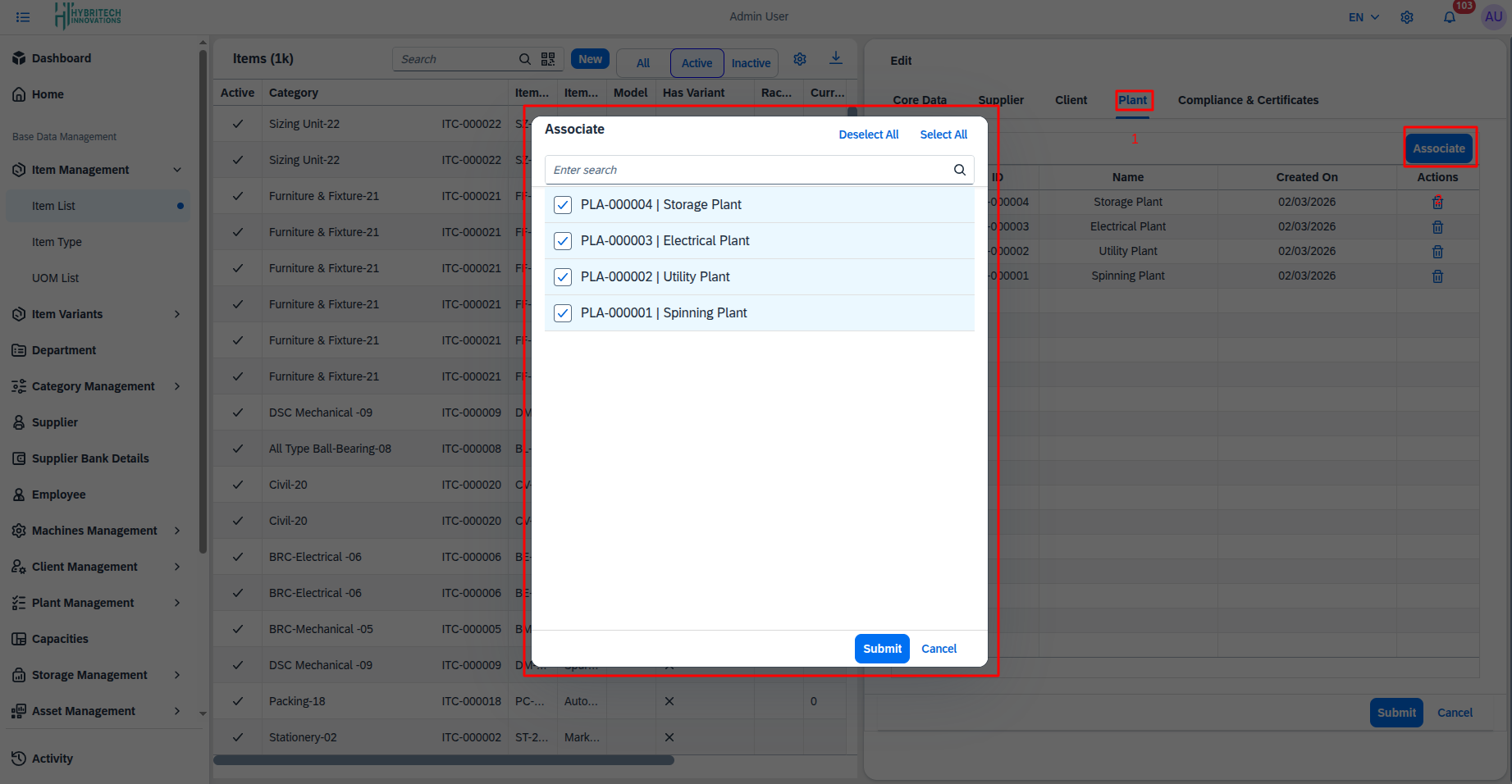Screen dimensions: 1512x784
Task: Open Items list settings gear icon
Action: (800, 59)
